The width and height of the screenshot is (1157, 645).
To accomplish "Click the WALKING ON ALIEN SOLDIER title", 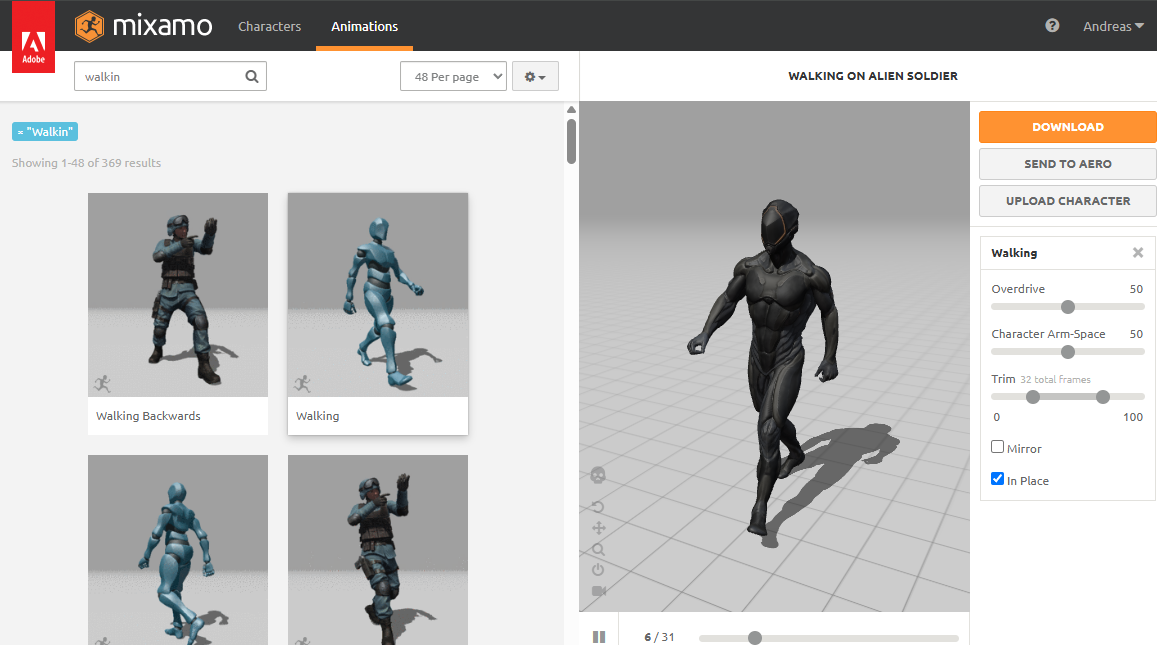I will click(873, 76).
